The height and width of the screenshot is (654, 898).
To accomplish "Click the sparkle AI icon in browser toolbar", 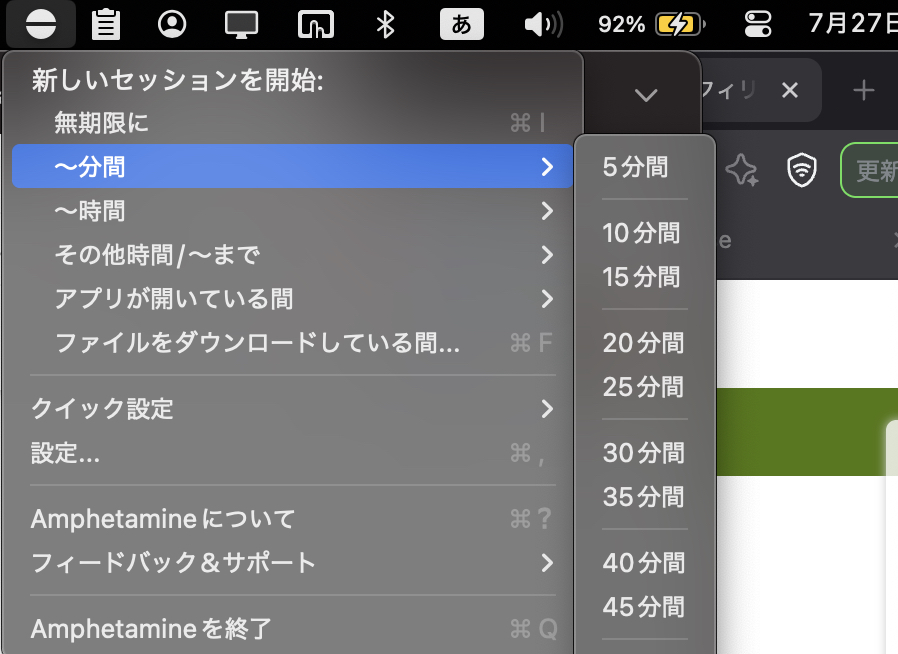I will pos(741,171).
